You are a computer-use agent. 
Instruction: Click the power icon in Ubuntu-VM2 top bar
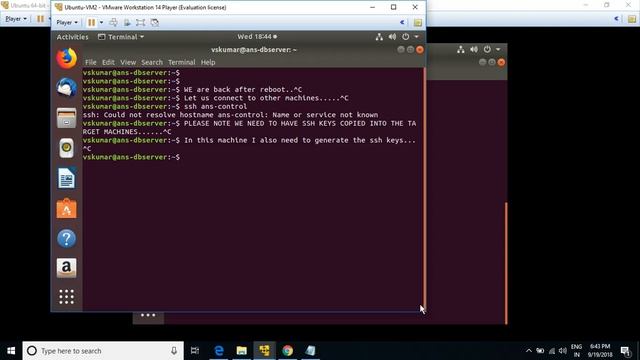click(405, 37)
